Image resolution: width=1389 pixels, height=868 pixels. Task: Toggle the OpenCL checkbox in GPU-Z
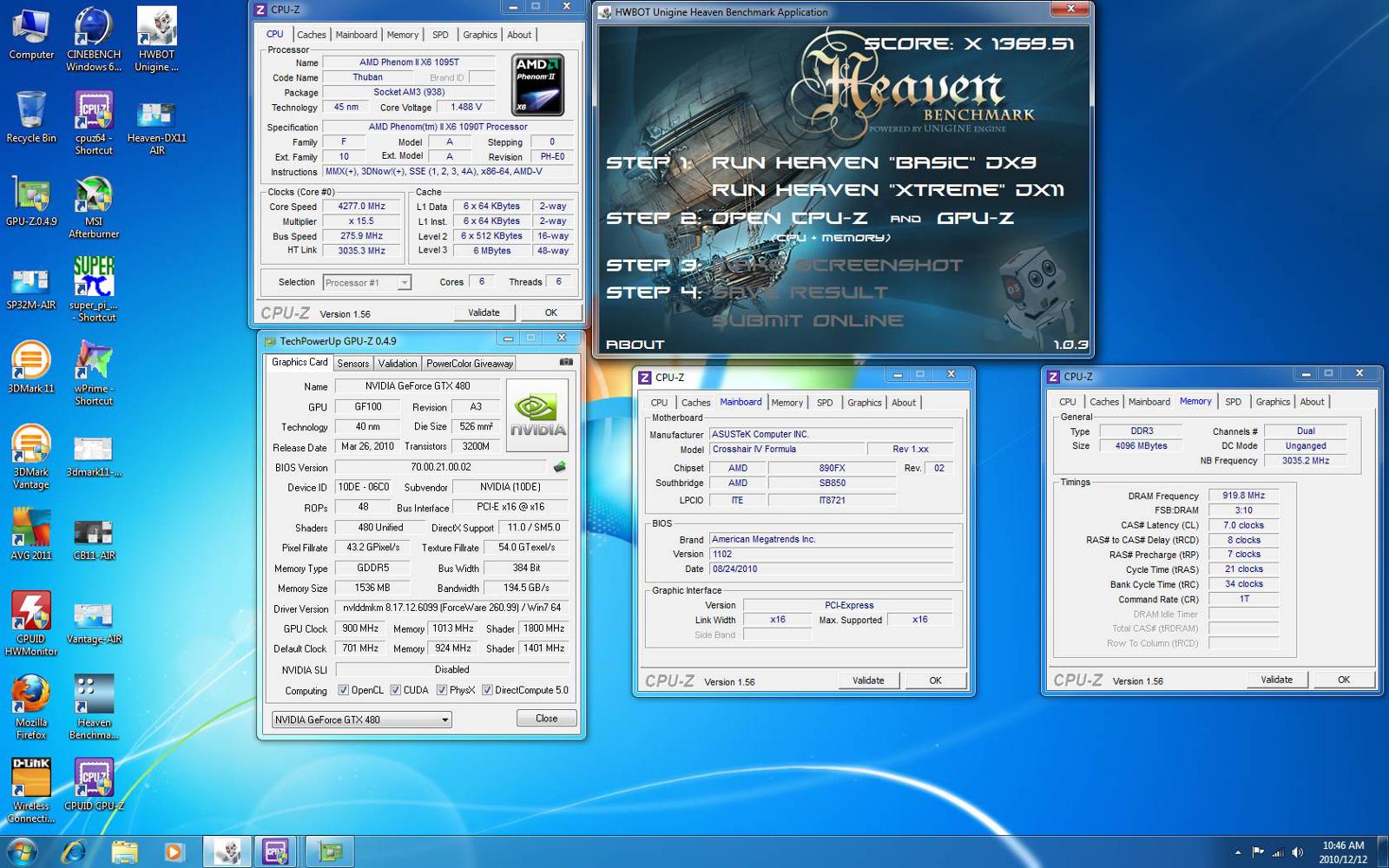click(343, 690)
